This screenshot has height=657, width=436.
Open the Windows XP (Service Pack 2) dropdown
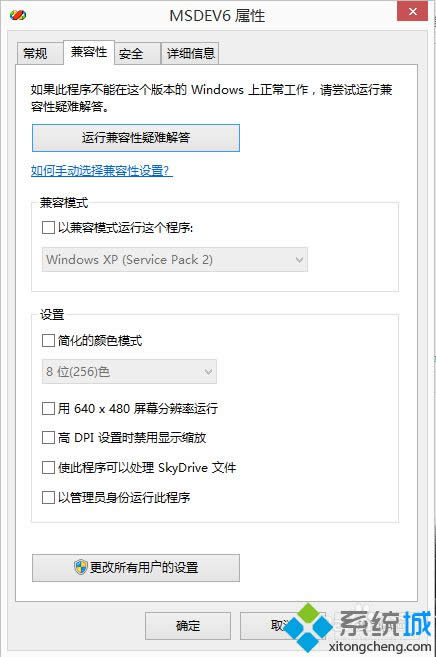click(175, 259)
